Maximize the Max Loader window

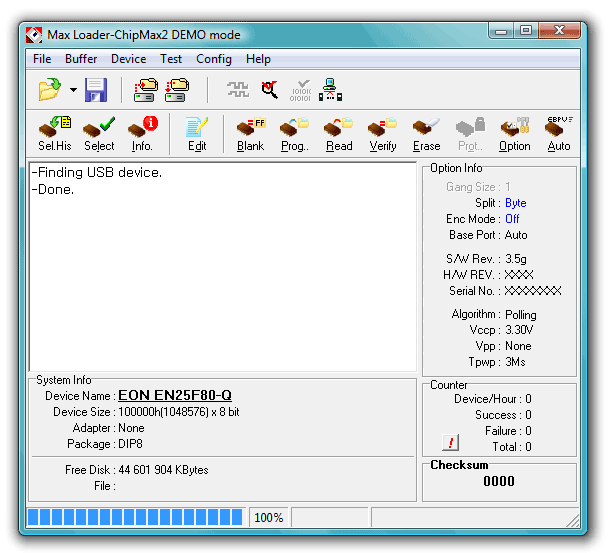526,31
